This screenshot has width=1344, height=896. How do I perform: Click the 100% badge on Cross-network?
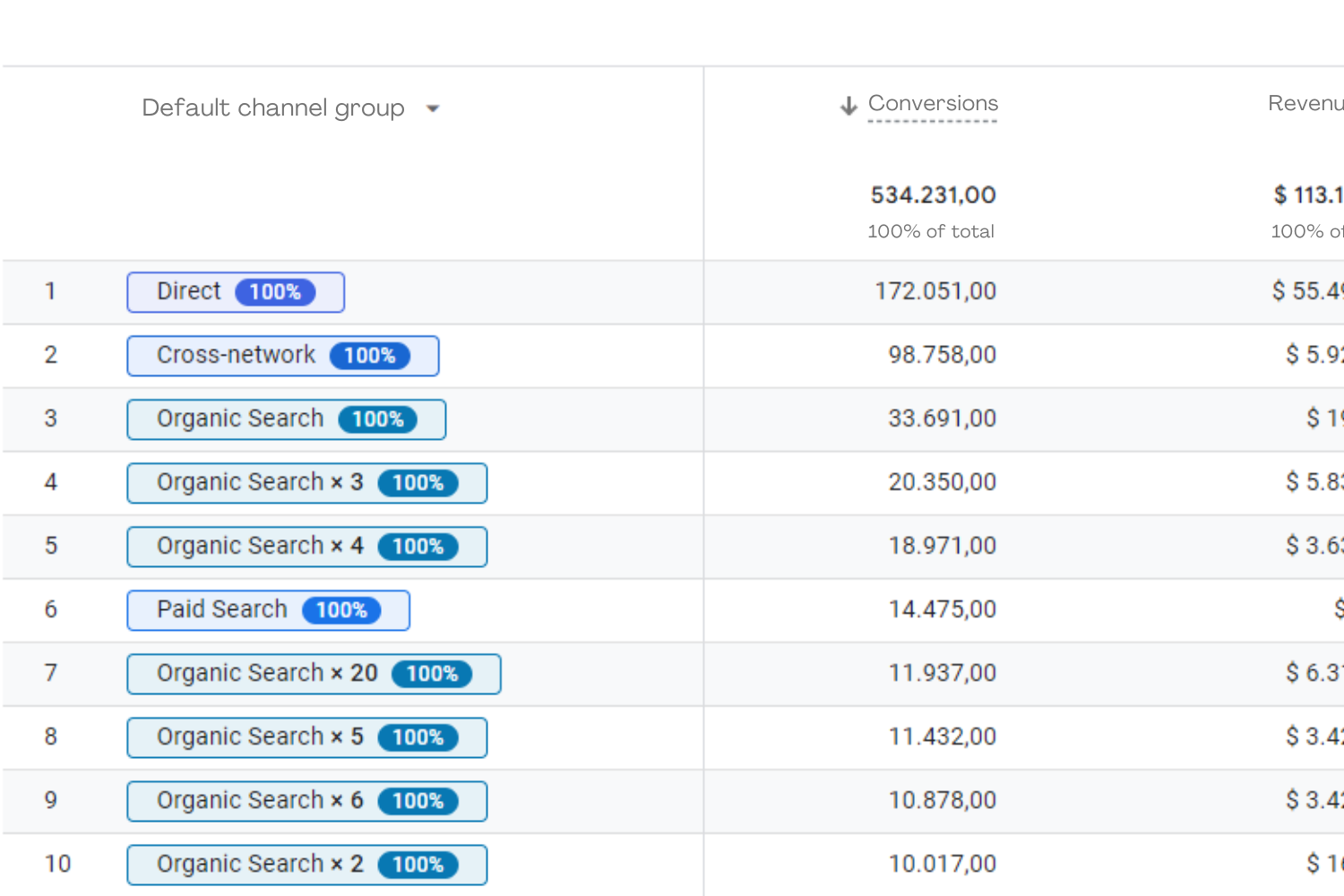tap(369, 356)
